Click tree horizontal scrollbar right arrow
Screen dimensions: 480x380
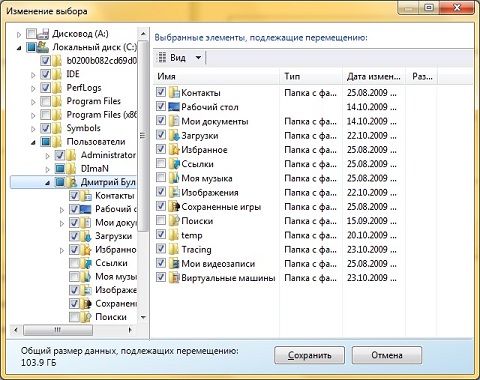130,330
